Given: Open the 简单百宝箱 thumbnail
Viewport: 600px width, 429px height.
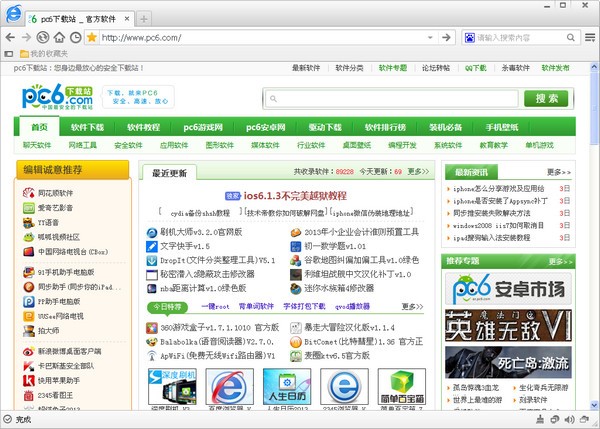Looking at the screenshot, I should click(402, 387).
